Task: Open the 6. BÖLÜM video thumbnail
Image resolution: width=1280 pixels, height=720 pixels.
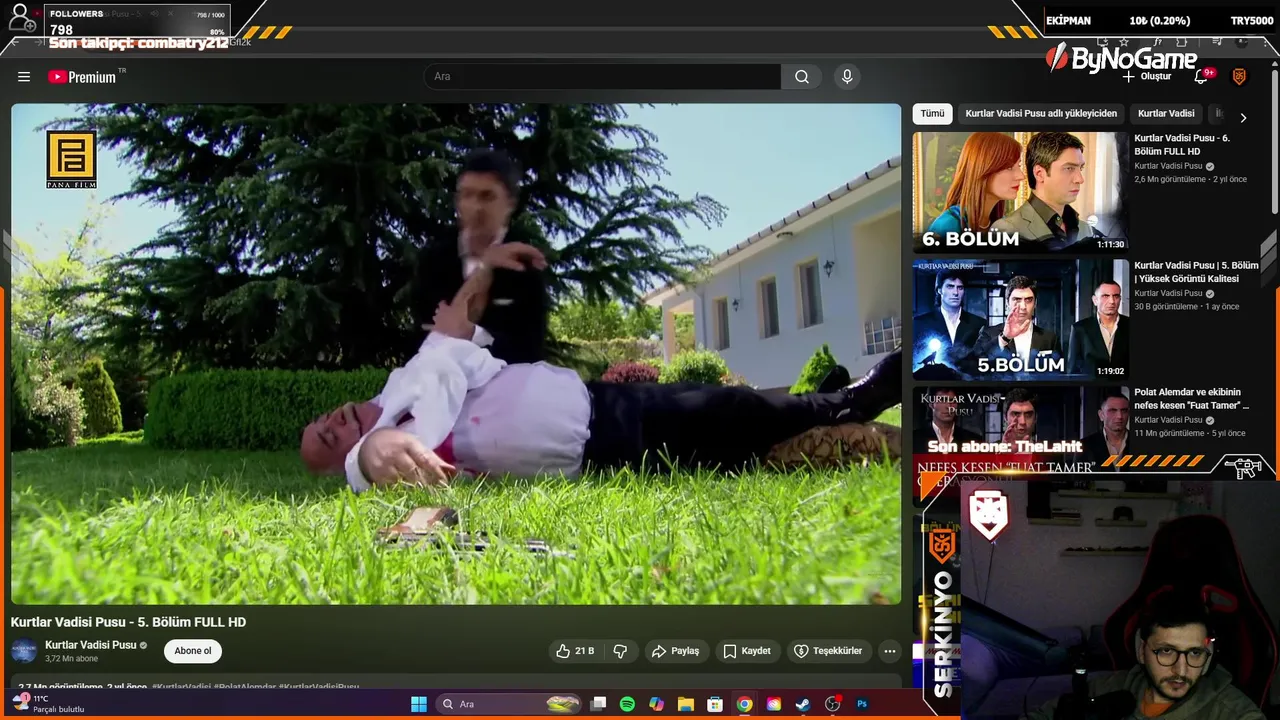Action: 1020,192
